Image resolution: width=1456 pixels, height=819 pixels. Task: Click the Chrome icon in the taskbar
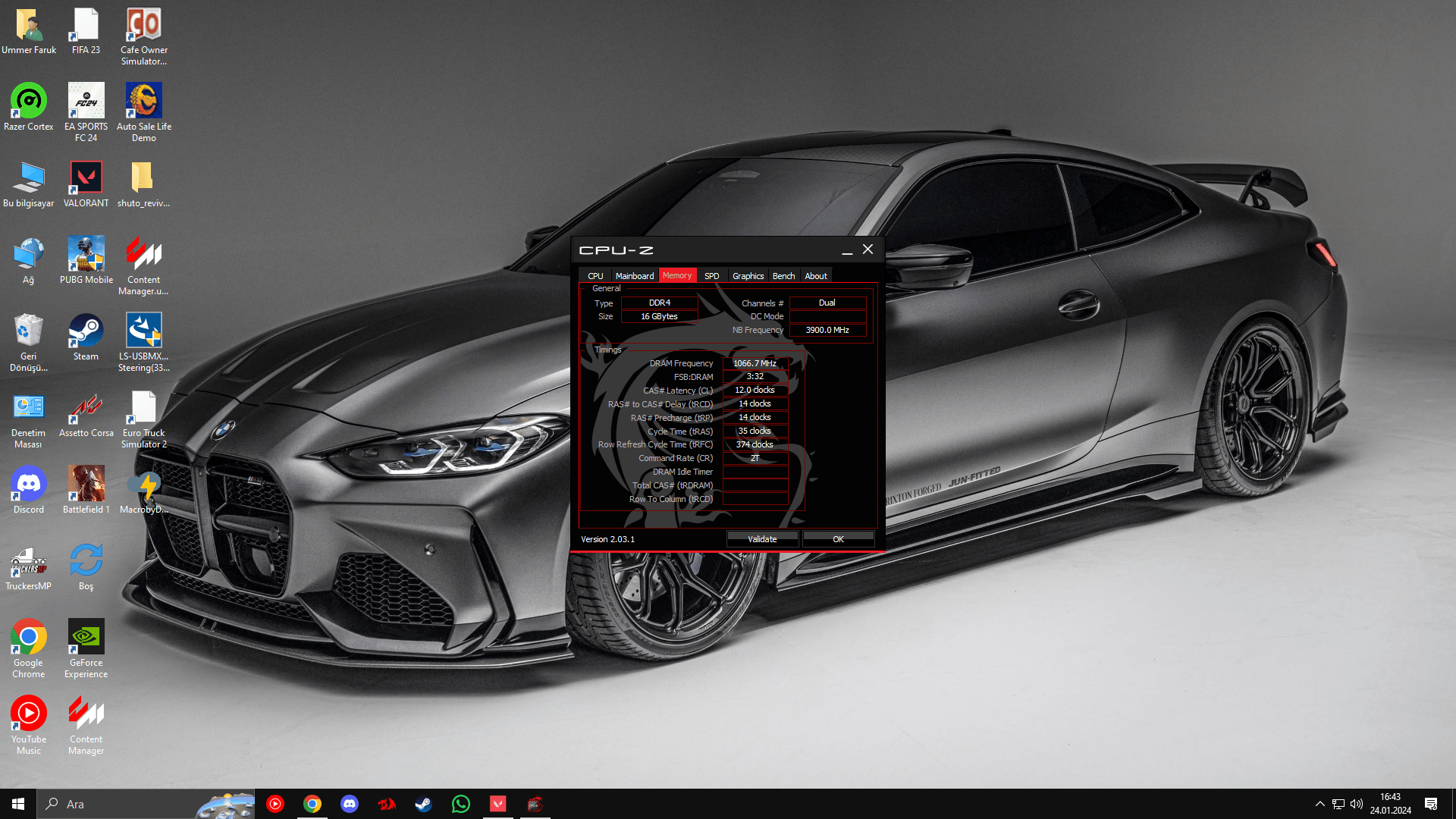click(x=312, y=804)
